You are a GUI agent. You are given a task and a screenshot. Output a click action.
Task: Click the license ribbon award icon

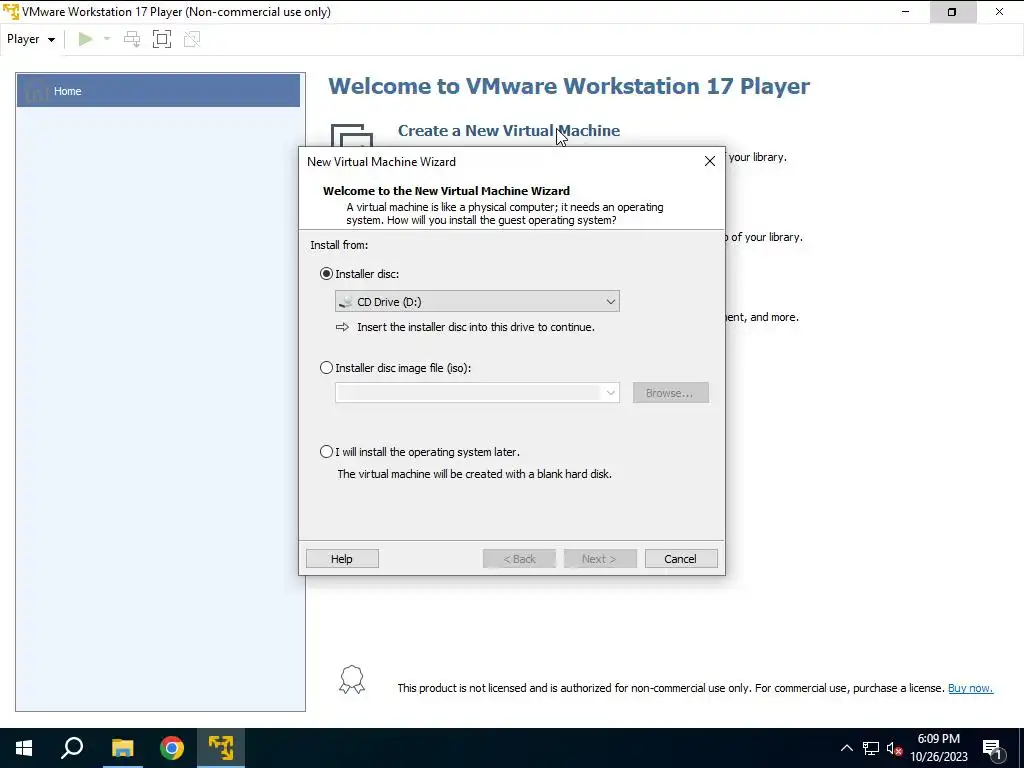pos(351,680)
